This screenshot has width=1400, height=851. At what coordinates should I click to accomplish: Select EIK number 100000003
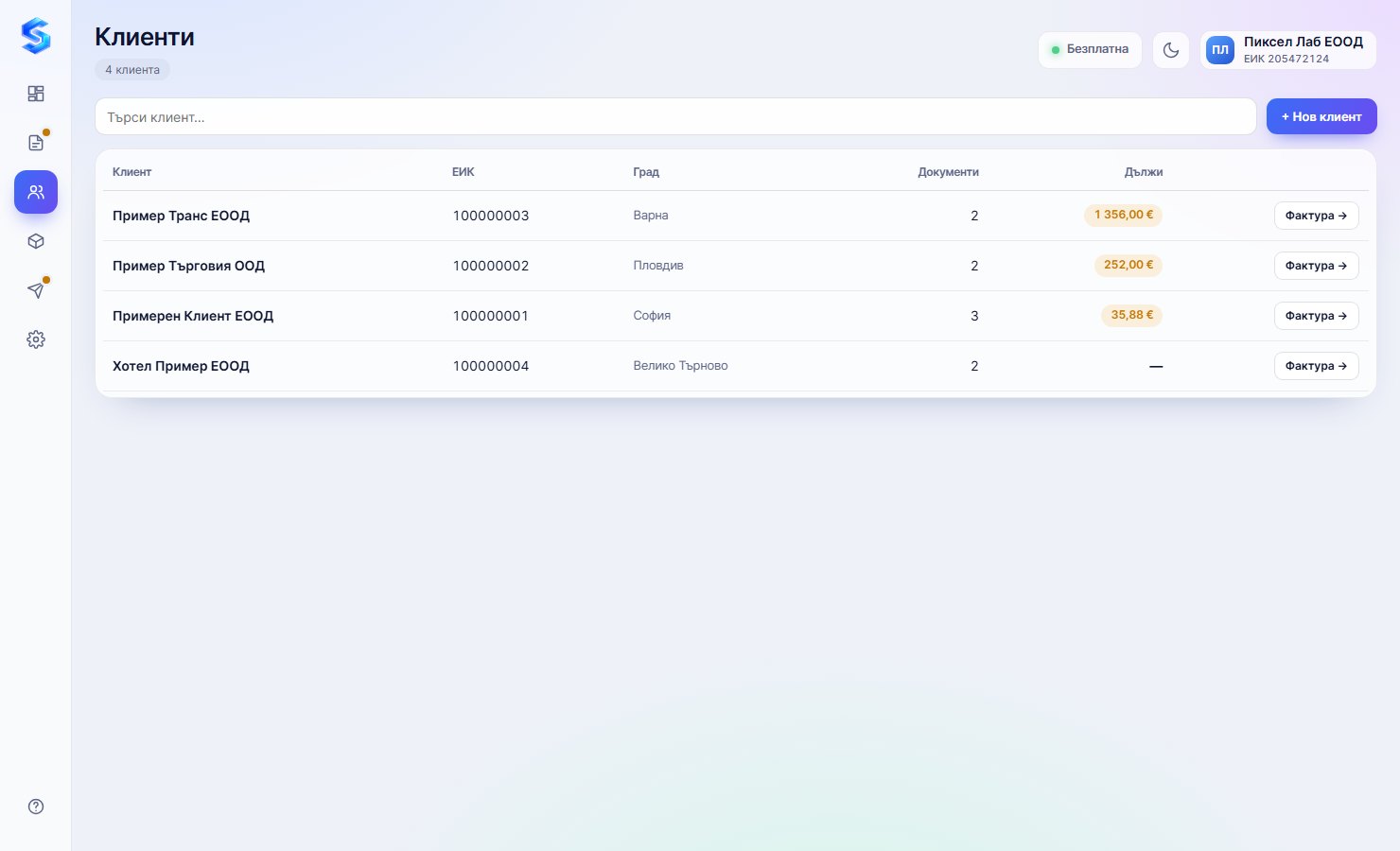coord(491,216)
